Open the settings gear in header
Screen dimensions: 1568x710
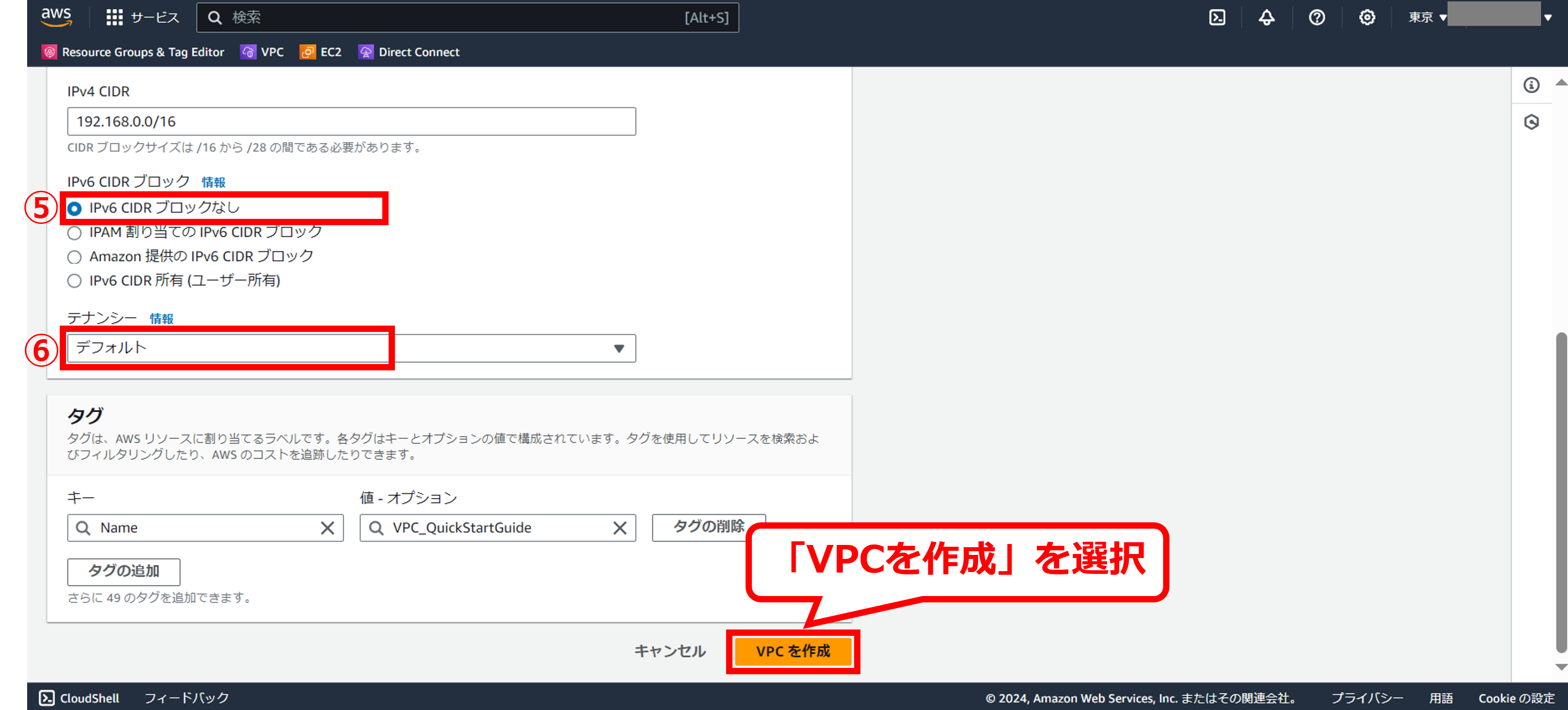[1367, 18]
